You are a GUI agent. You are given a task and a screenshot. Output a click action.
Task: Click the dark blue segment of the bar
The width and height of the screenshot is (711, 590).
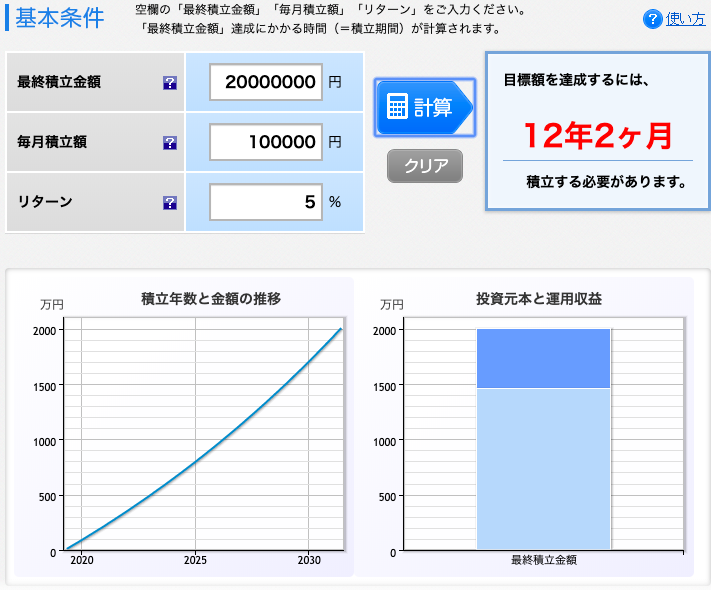tap(543, 358)
